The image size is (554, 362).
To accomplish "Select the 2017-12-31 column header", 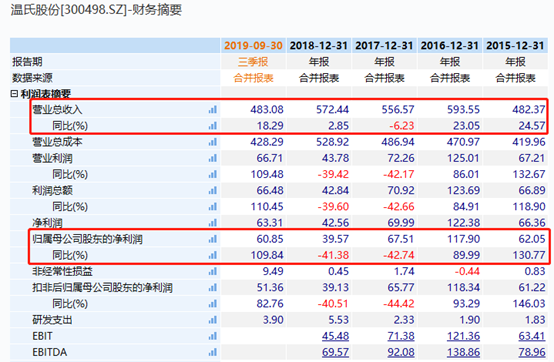I will (x=384, y=46).
